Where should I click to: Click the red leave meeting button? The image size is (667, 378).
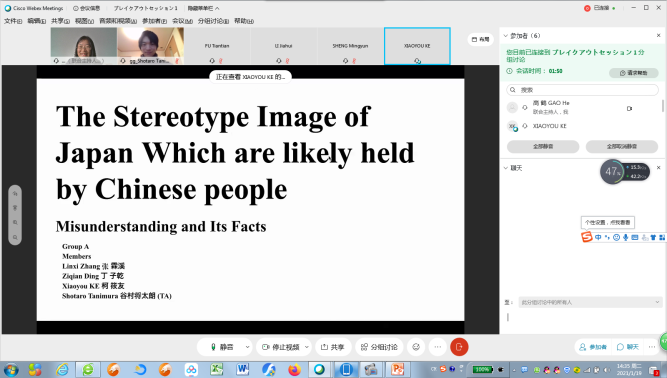pos(459,347)
